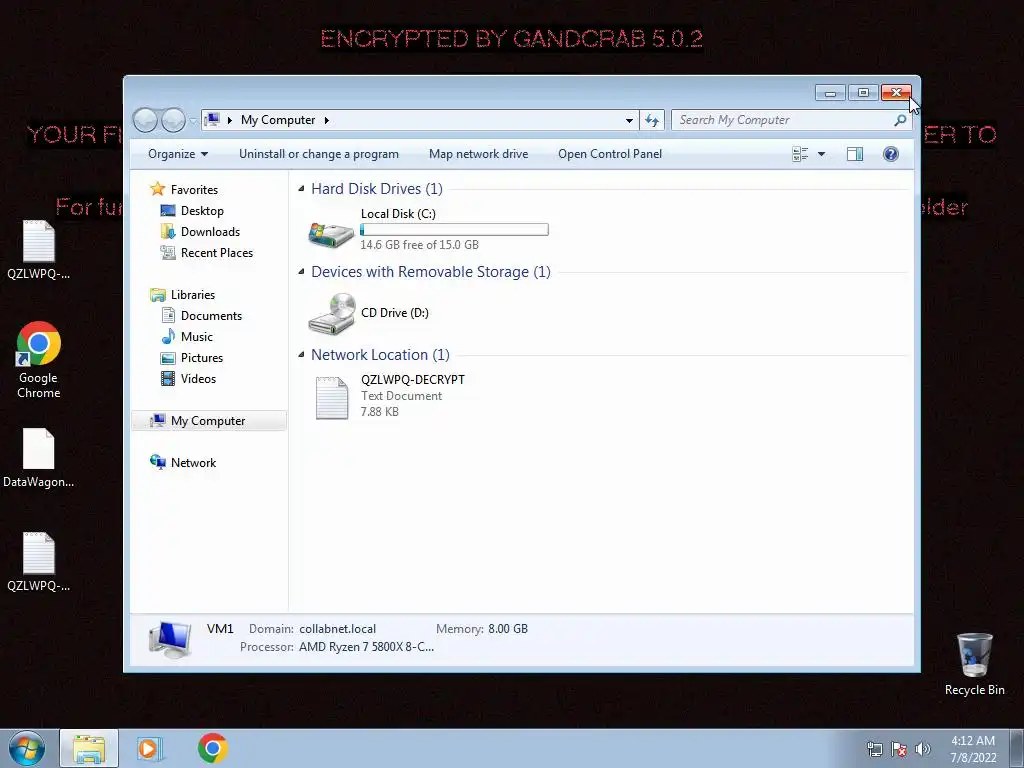Collapse Devices with Removable Storage group

[301, 272]
